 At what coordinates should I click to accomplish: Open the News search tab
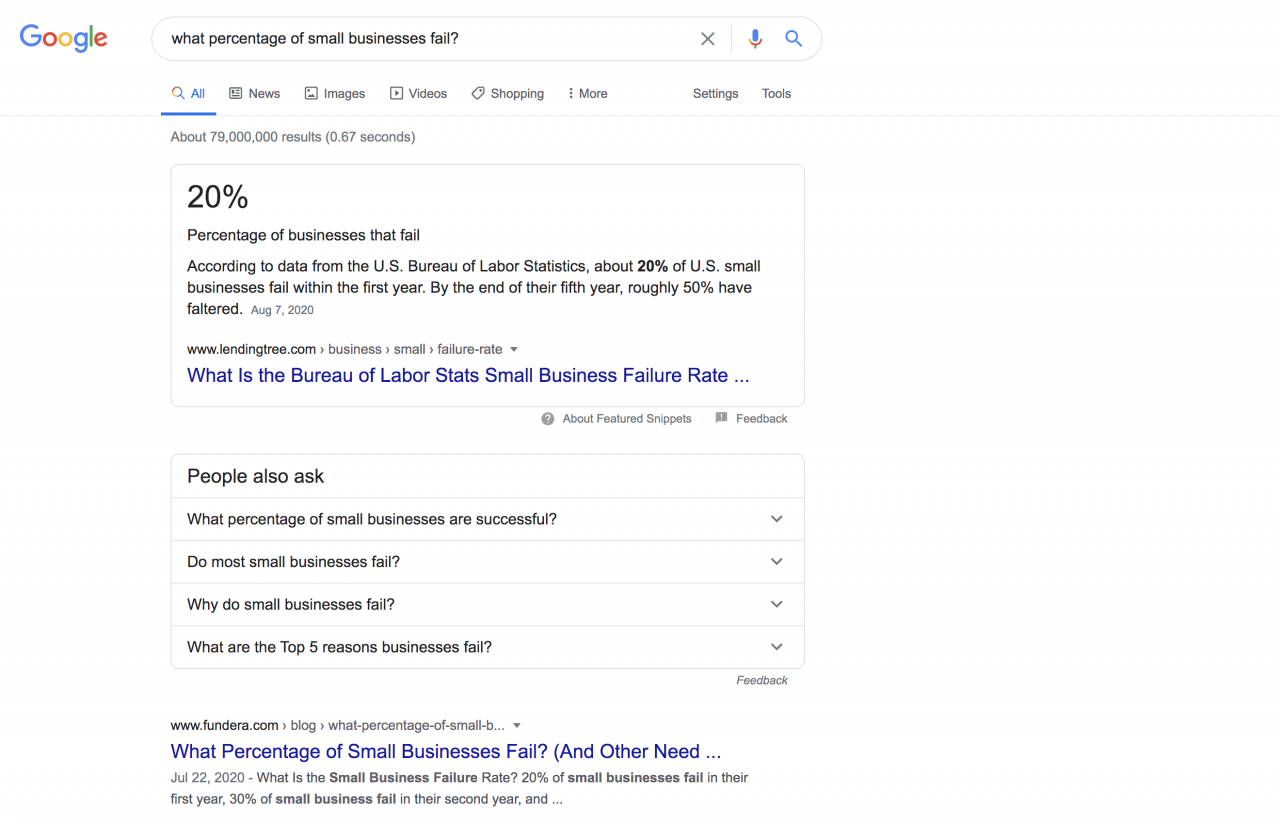254,93
